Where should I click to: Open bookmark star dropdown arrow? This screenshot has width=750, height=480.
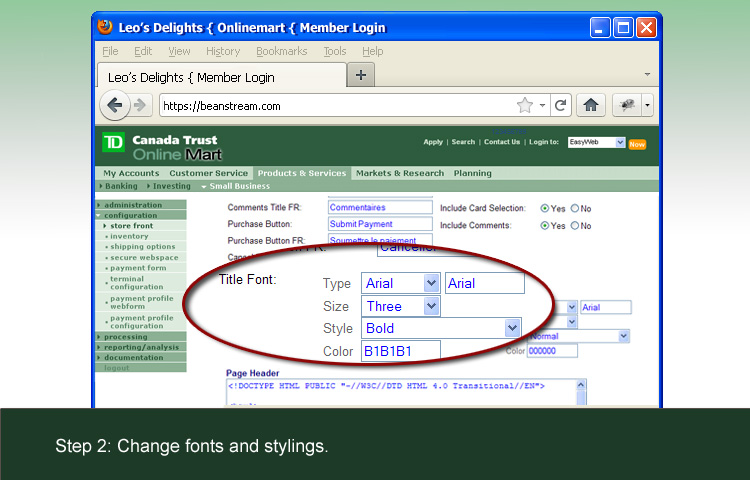point(542,105)
